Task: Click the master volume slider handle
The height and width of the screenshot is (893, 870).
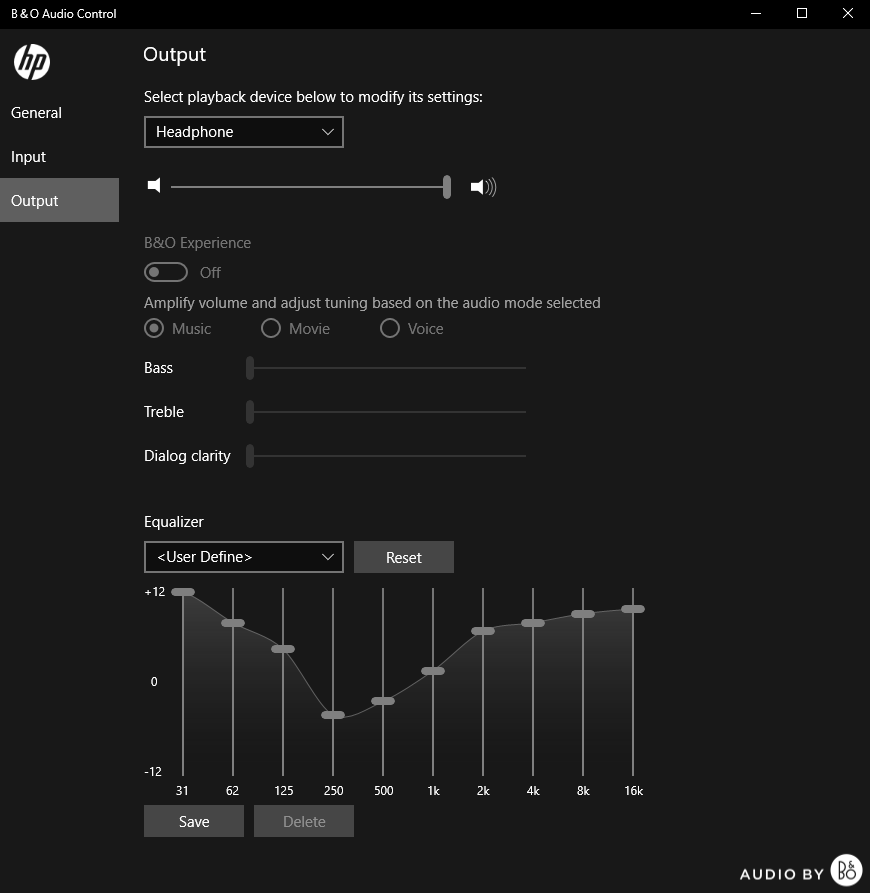Action: point(447,187)
